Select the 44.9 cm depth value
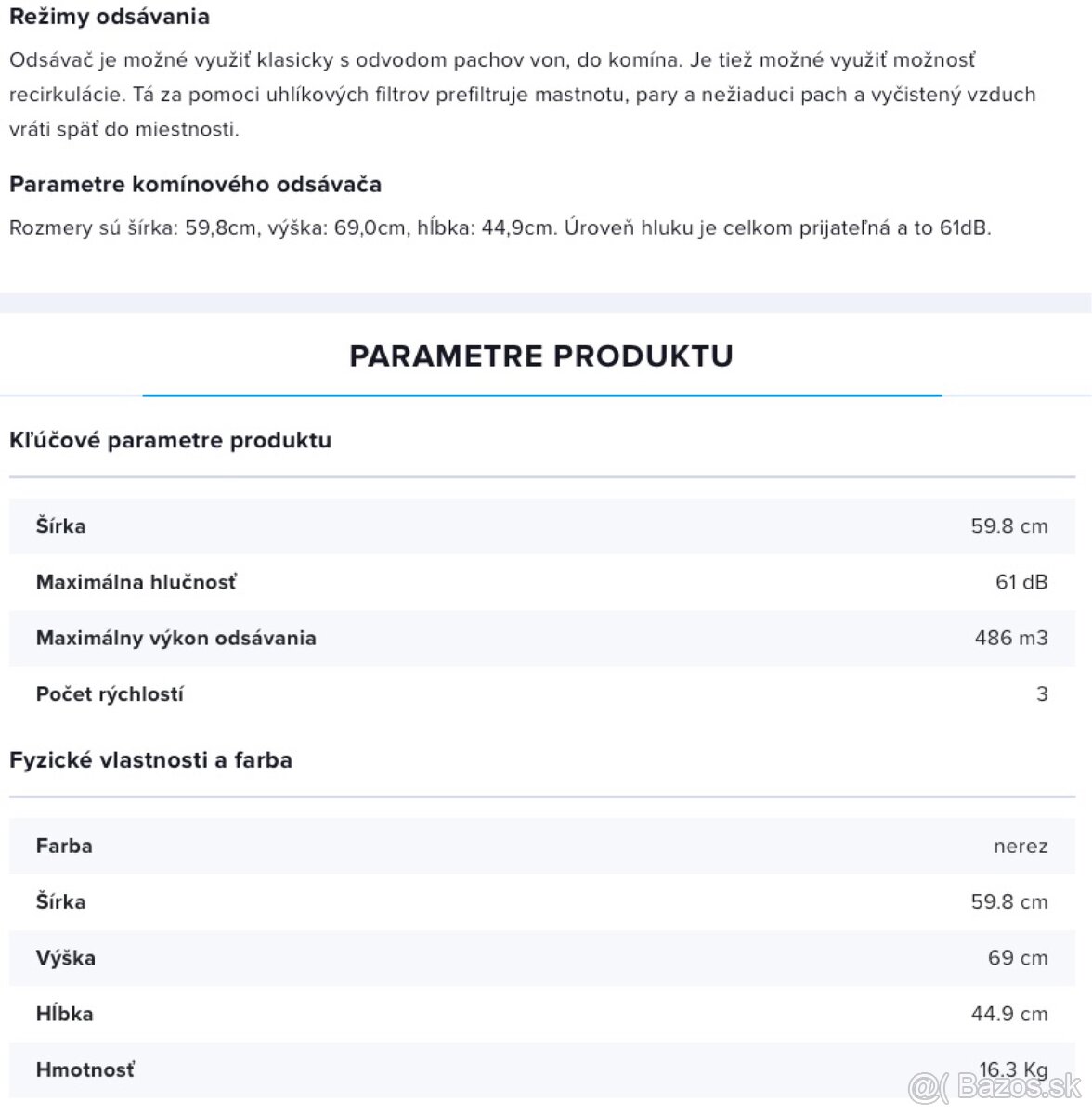This screenshot has width=1092, height=1114. [x=1008, y=1013]
